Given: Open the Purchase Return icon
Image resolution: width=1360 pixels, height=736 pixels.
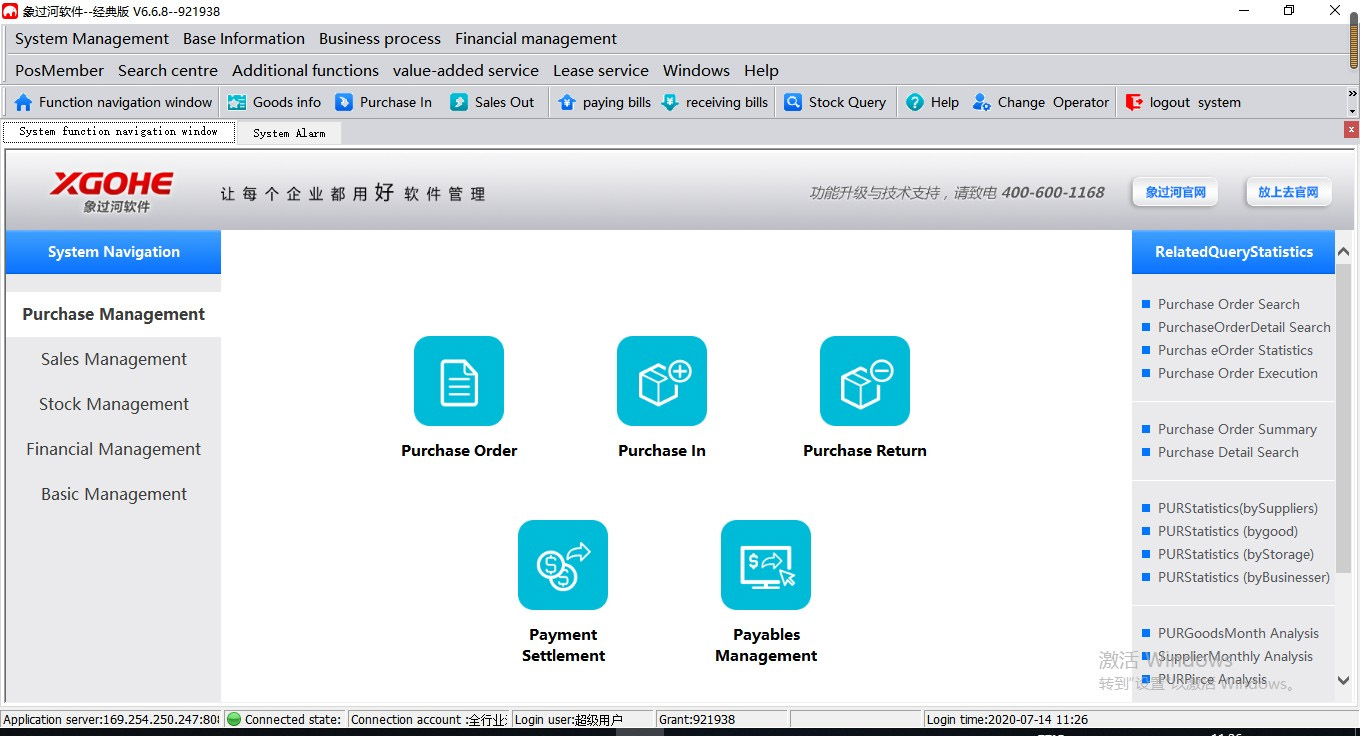Looking at the screenshot, I should tap(865, 381).
